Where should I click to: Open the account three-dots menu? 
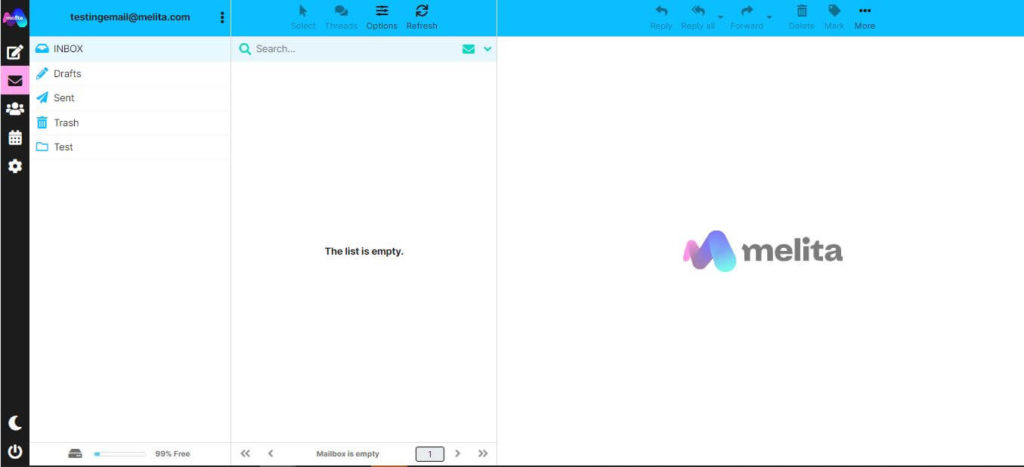point(222,17)
